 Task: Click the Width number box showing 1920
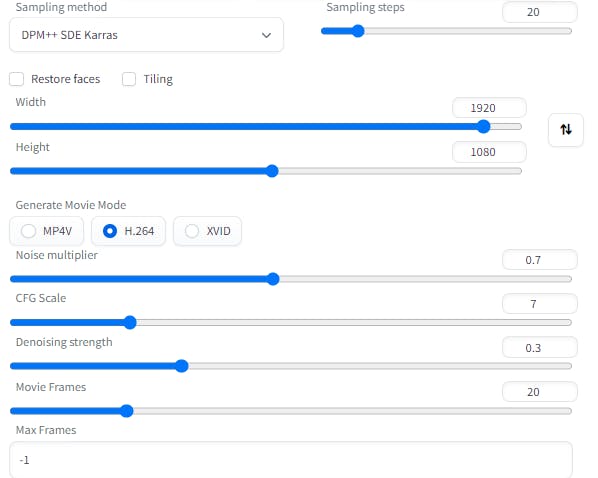coord(489,108)
